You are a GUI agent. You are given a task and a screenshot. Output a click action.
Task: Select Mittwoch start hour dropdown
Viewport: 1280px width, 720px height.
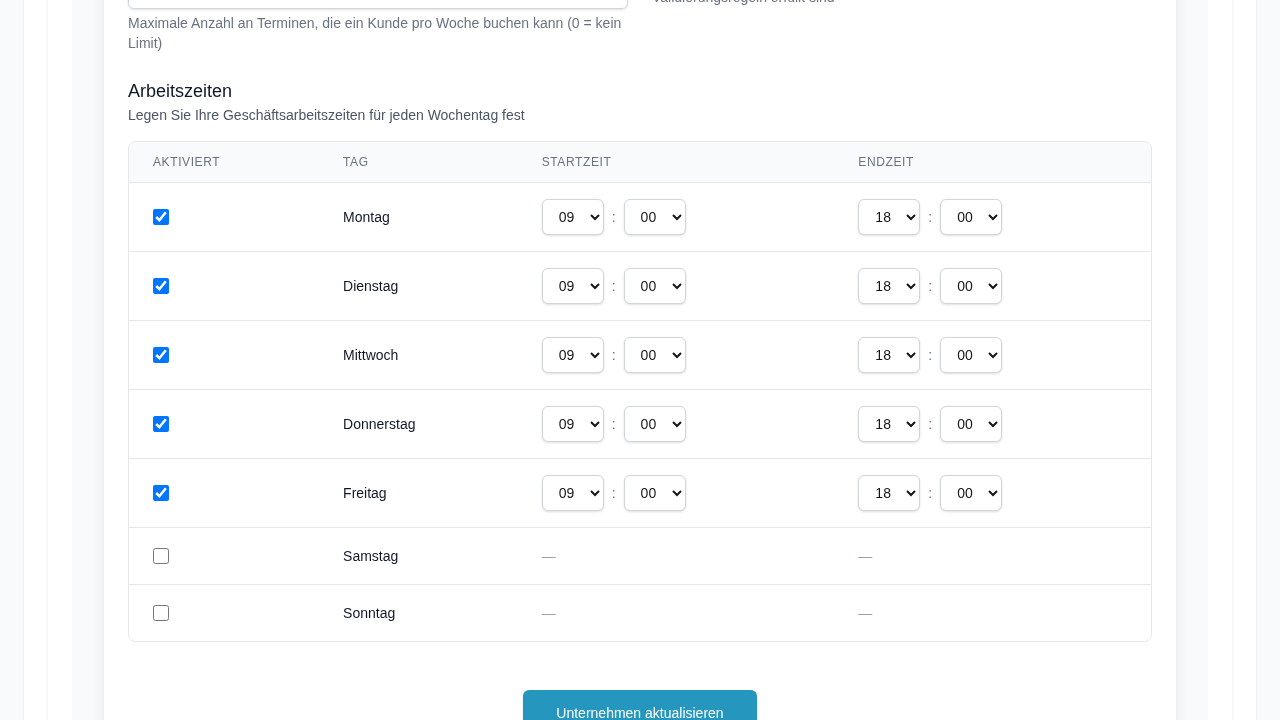[572, 355]
